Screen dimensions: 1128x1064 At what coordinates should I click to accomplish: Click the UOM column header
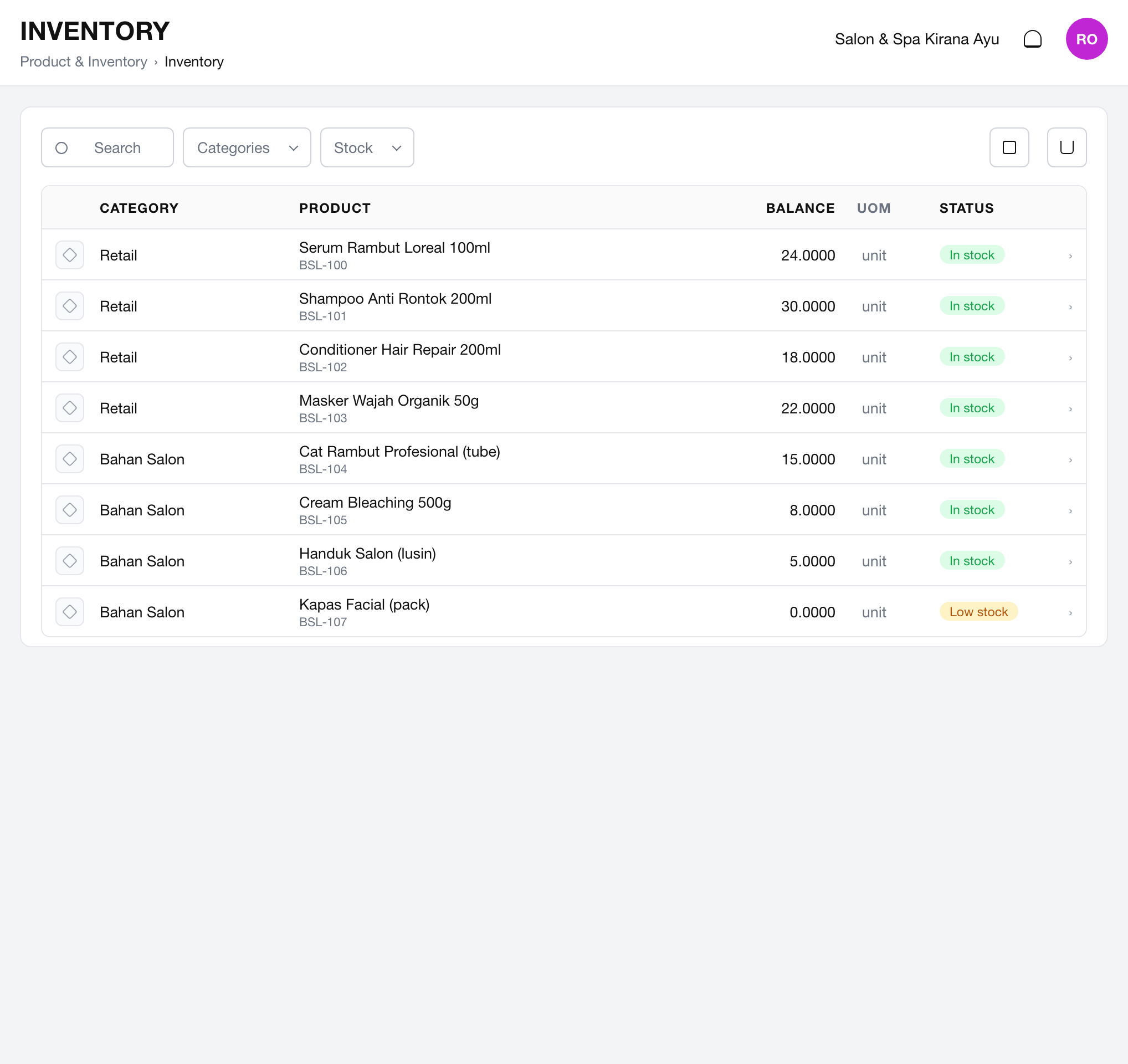(873, 208)
